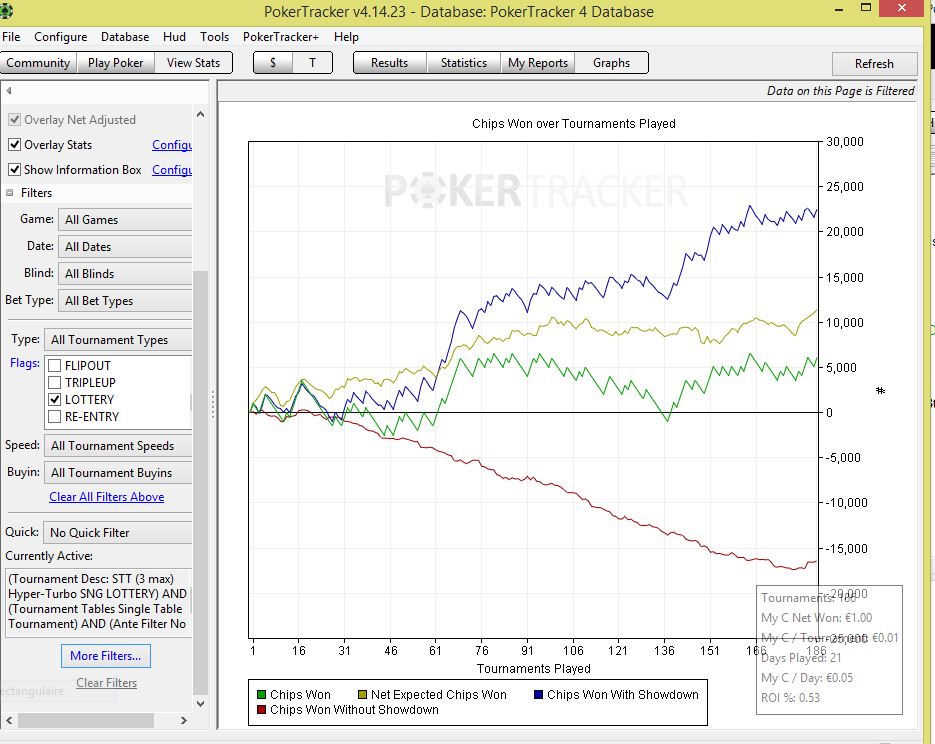The image size is (935, 744).
Task: Click sidebar vertical scrollbar up arrow
Action: point(200,114)
